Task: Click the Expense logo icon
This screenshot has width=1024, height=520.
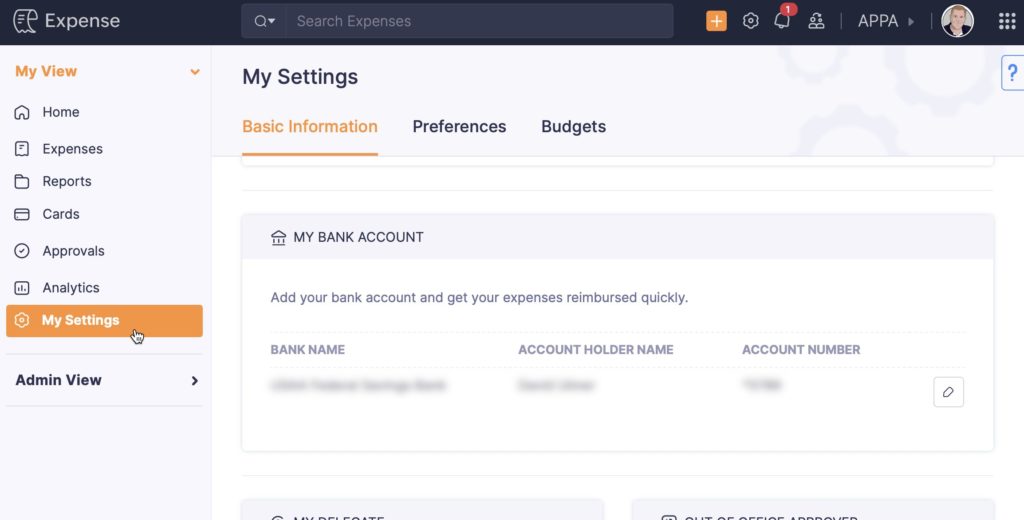Action: click(25, 21)
